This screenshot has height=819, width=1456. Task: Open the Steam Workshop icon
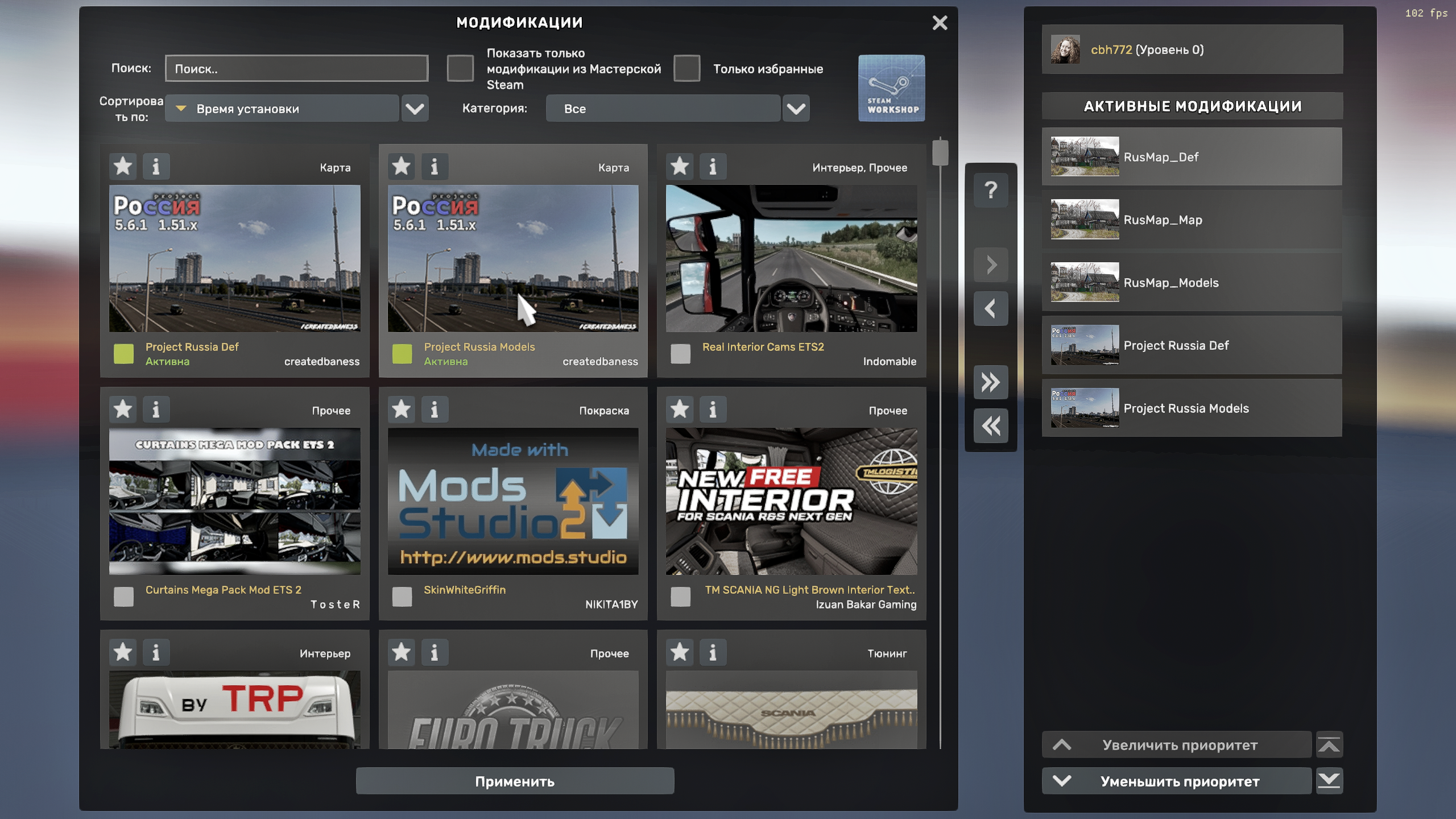coord(891,88)
